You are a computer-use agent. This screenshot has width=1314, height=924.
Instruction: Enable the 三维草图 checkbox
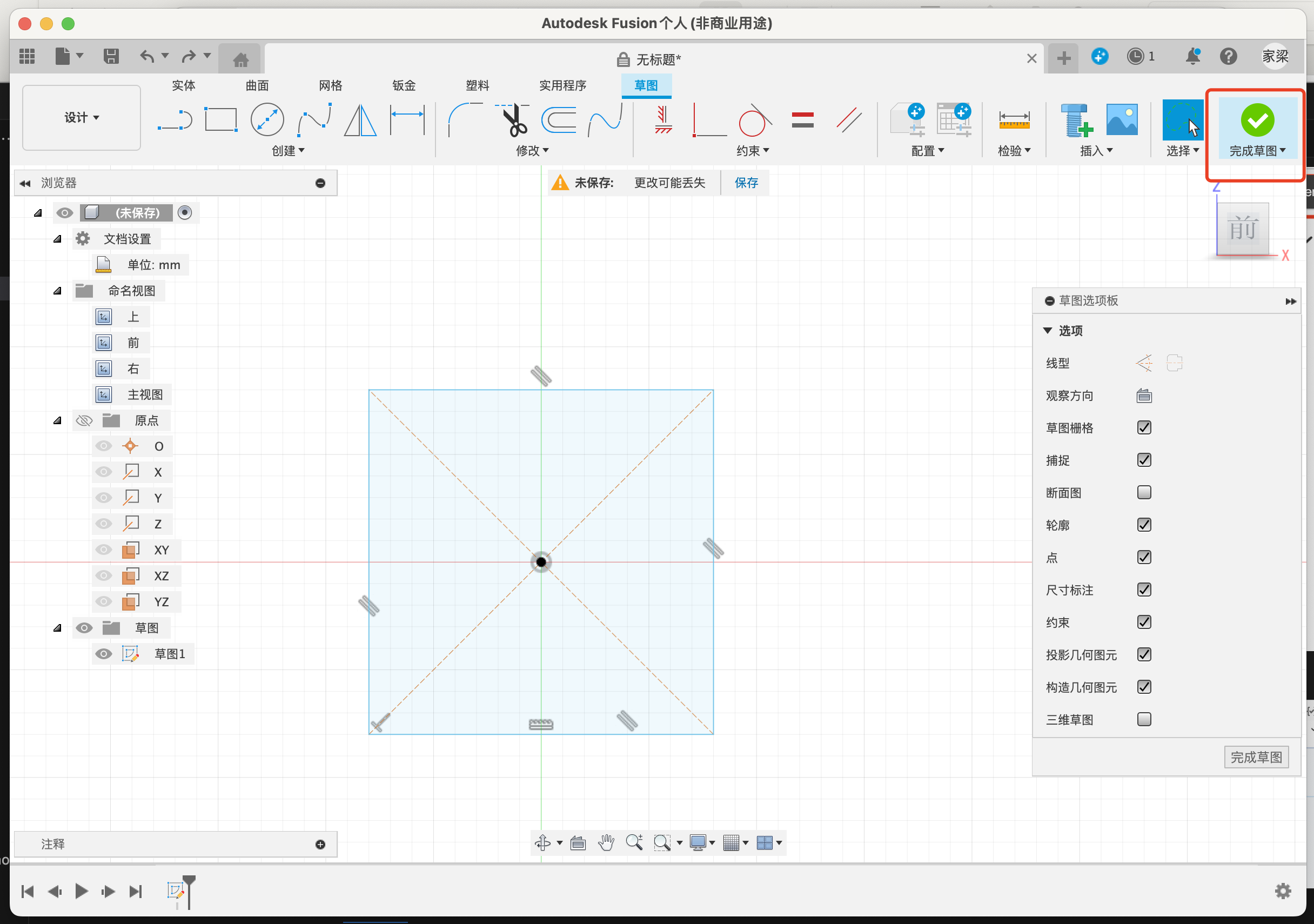(1144, 719)
